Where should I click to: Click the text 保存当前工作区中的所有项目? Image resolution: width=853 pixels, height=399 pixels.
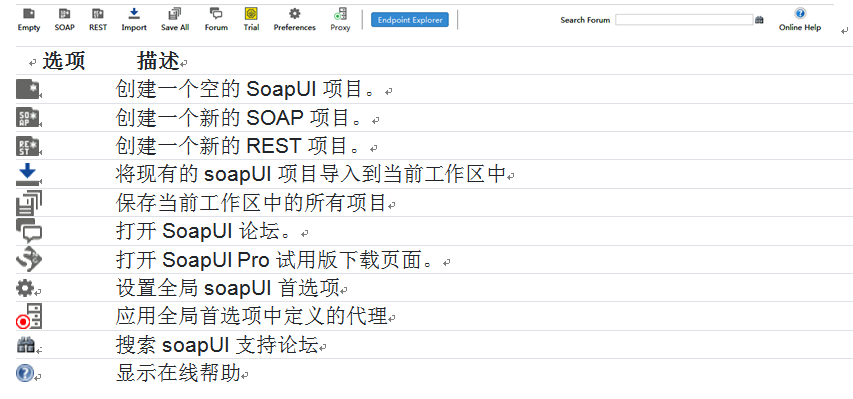(x=251, y=203)
